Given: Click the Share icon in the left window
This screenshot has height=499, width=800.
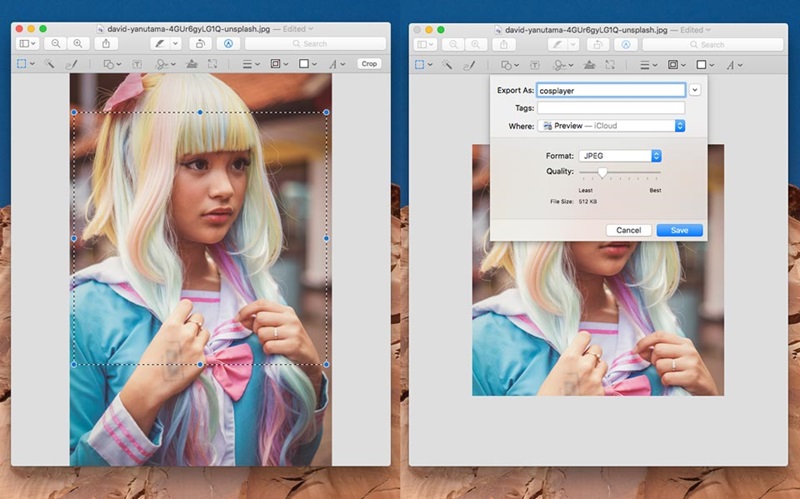Looking at the screenshot, I should click(x=106, y=44).
